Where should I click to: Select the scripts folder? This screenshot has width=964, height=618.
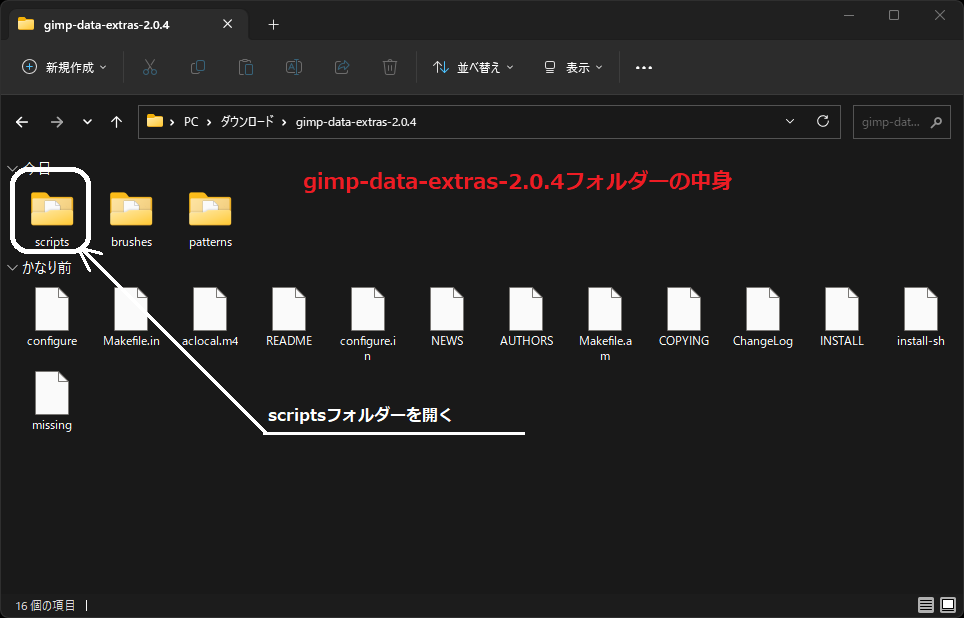tap(52, 220)
